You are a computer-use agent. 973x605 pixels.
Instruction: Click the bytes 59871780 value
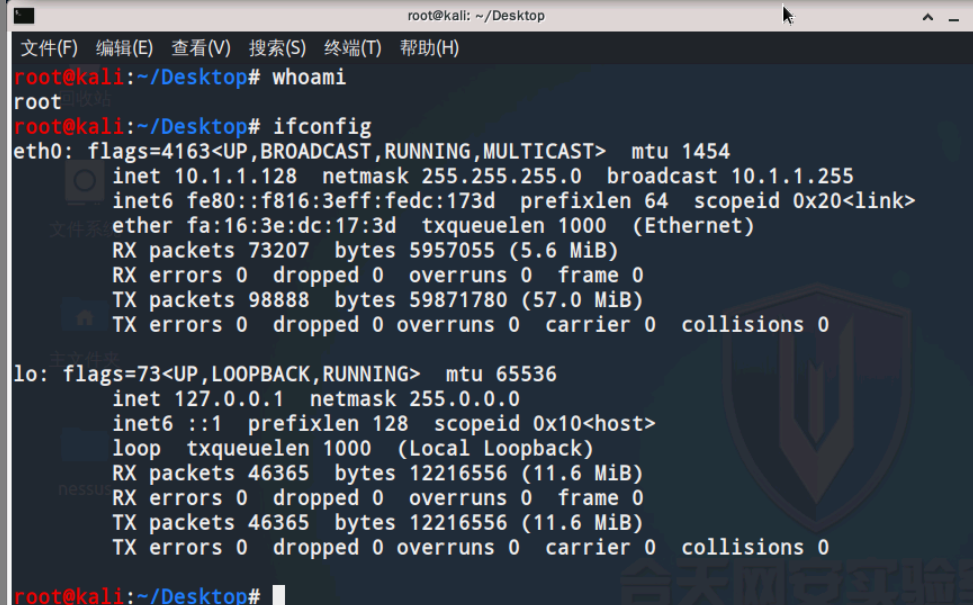click(x=458, y=300)
